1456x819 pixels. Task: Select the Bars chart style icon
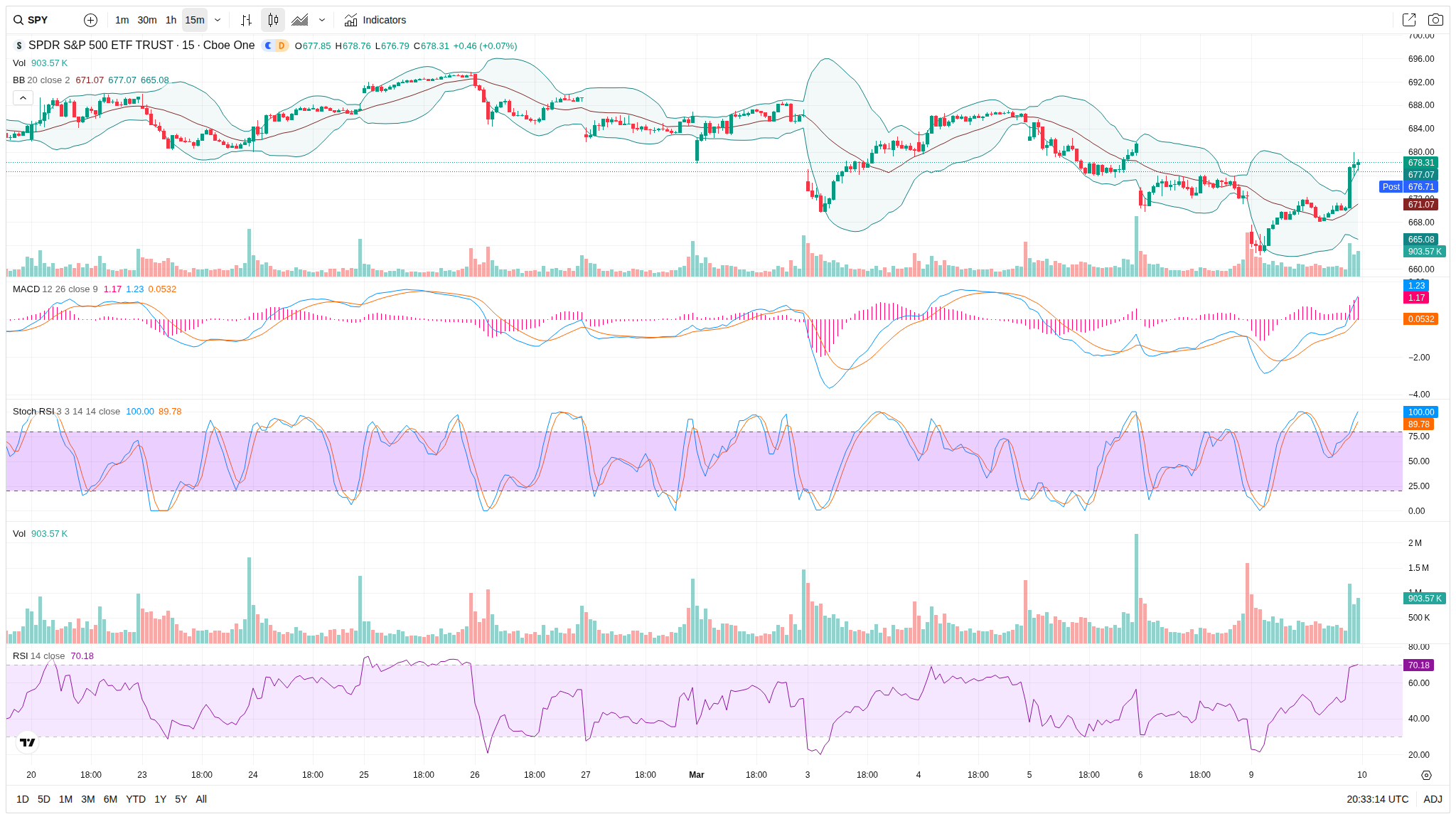(x=246, y=20)
